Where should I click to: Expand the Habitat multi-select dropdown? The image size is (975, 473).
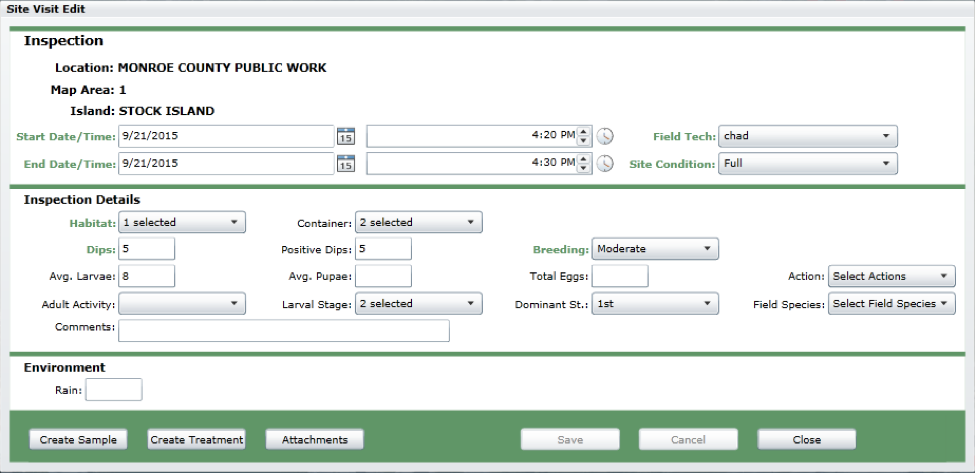click(182, 222)
